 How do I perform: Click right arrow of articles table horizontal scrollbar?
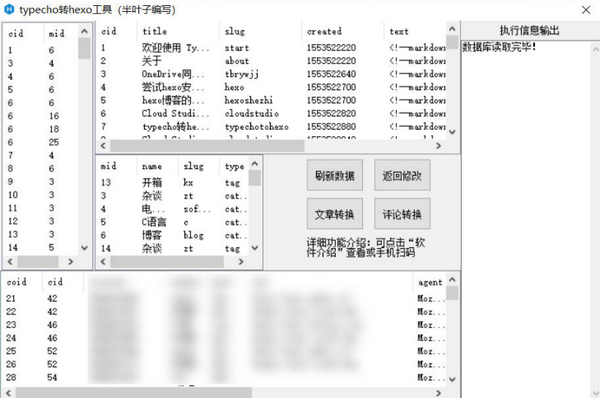[x=439, y=146]
